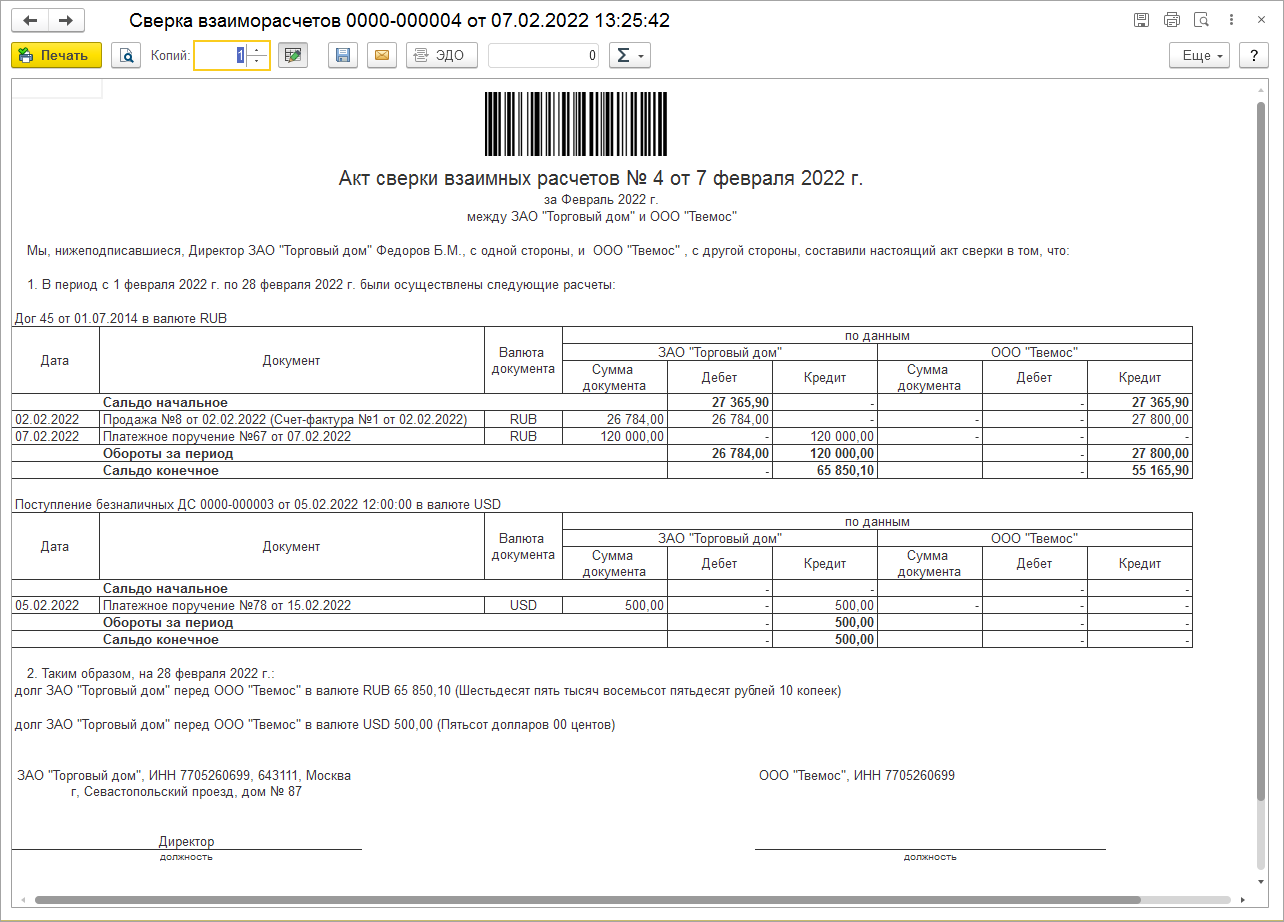
Task: Click the ЭДО button
Action: tap(441, 55)
